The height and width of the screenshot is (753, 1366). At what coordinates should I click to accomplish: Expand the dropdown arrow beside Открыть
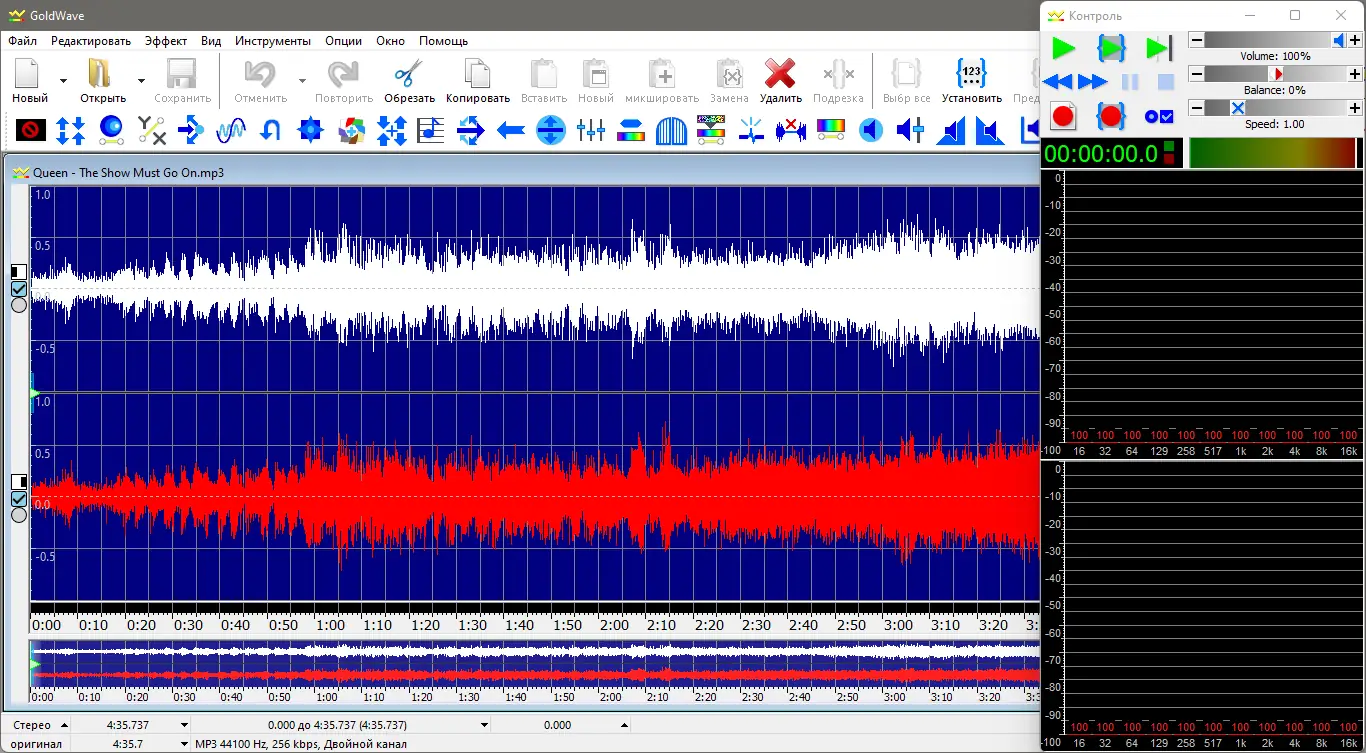(x=141, y=81)
